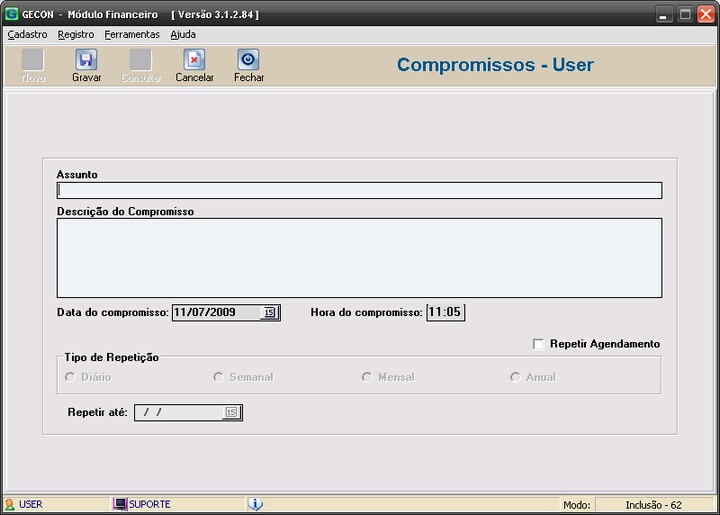Image resolution: width=720 pixels, height=515 pixels.
Task: Click the Descrição do Compromisso text area
Action: pyautogui.click(x=359, y=258)
